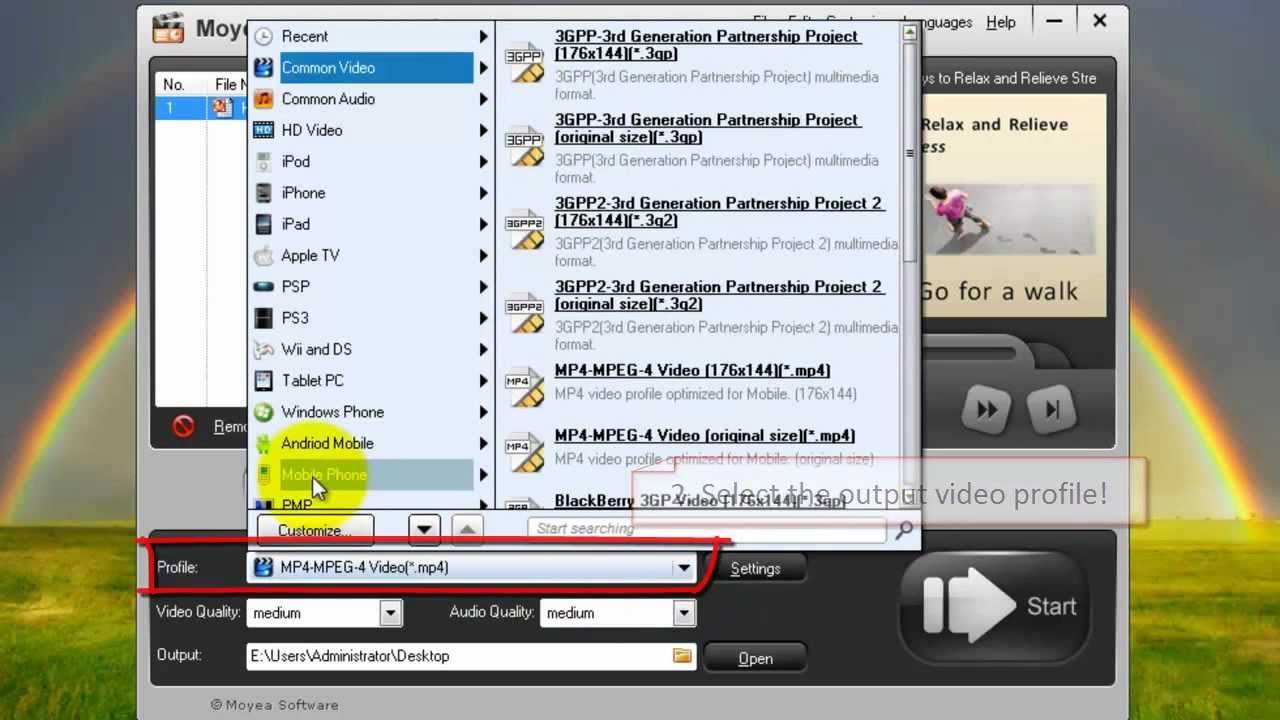Viewport: 1280px width, 720px height.
Task: Select 3GPP2 176x144 .3g2 profile title
Action: [719, 212]
